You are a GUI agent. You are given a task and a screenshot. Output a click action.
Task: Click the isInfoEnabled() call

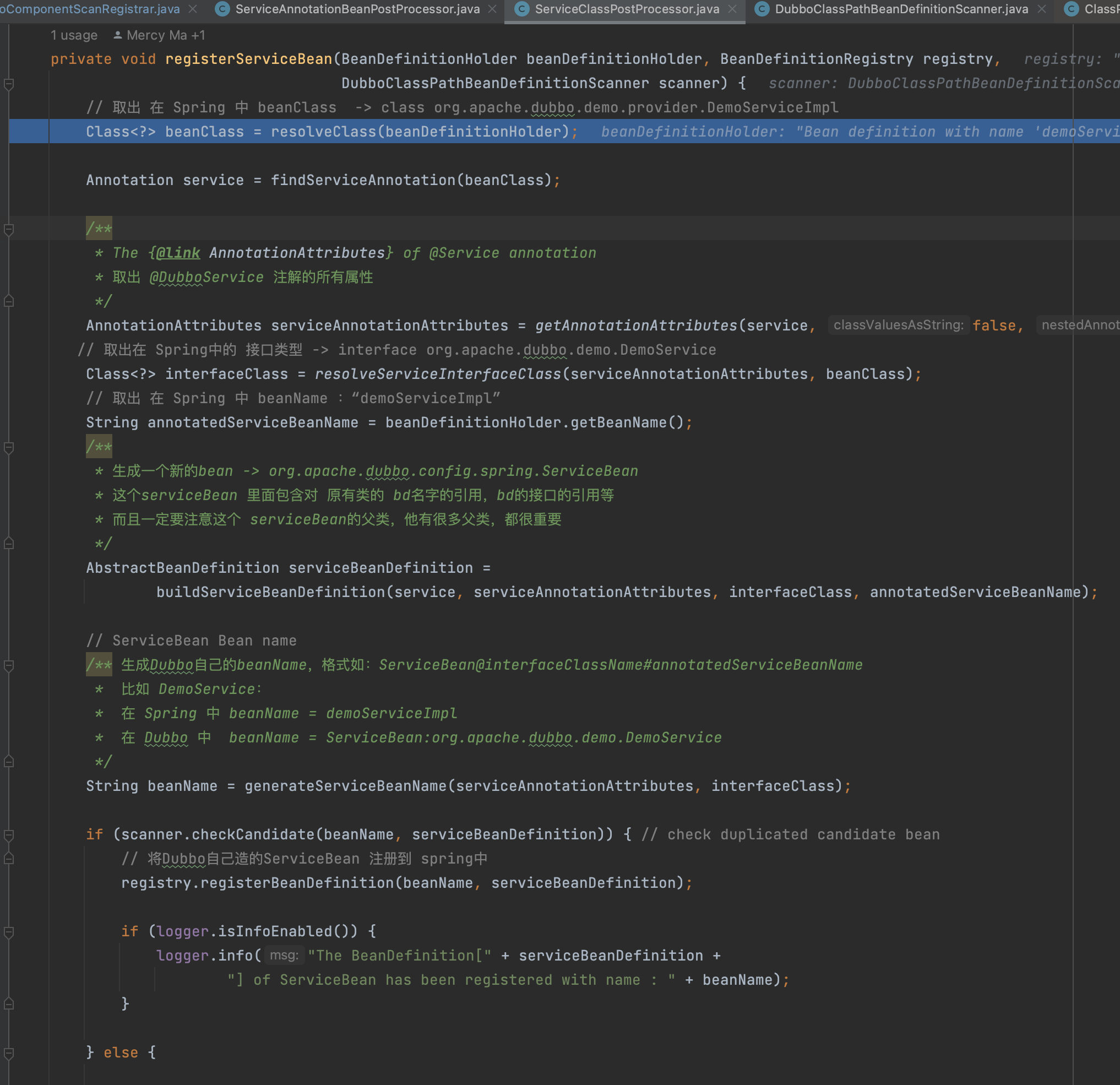tap(288, 931)
